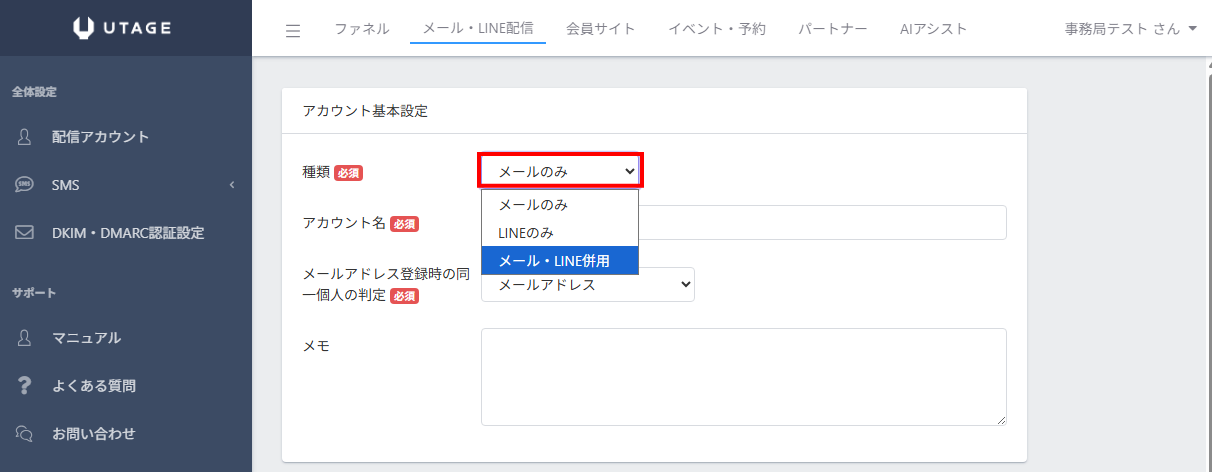Click the SMS speech bubble icon
This screenshot has width=1212, height=472.
25,185
